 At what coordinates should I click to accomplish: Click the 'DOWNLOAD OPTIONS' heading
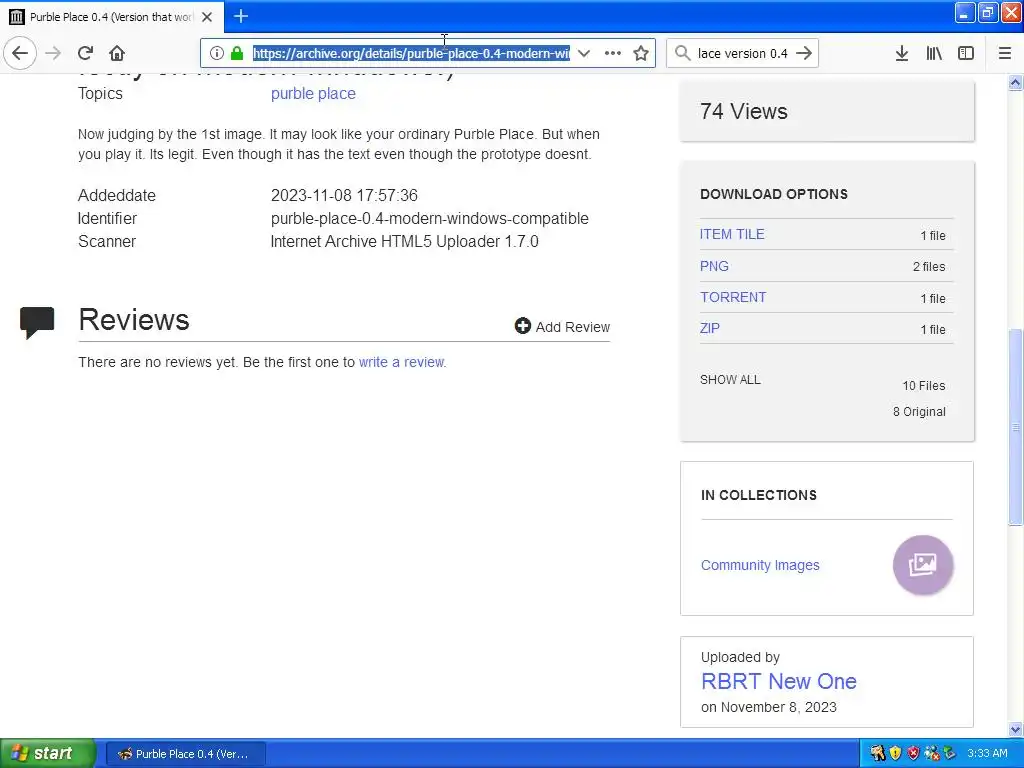(x=774, y=195)
